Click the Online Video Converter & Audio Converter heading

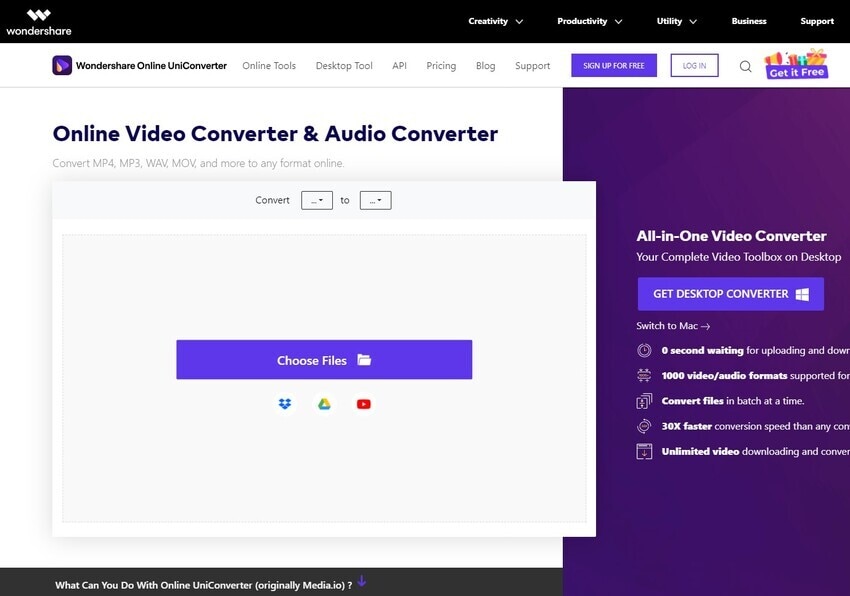tap(275, 133)
